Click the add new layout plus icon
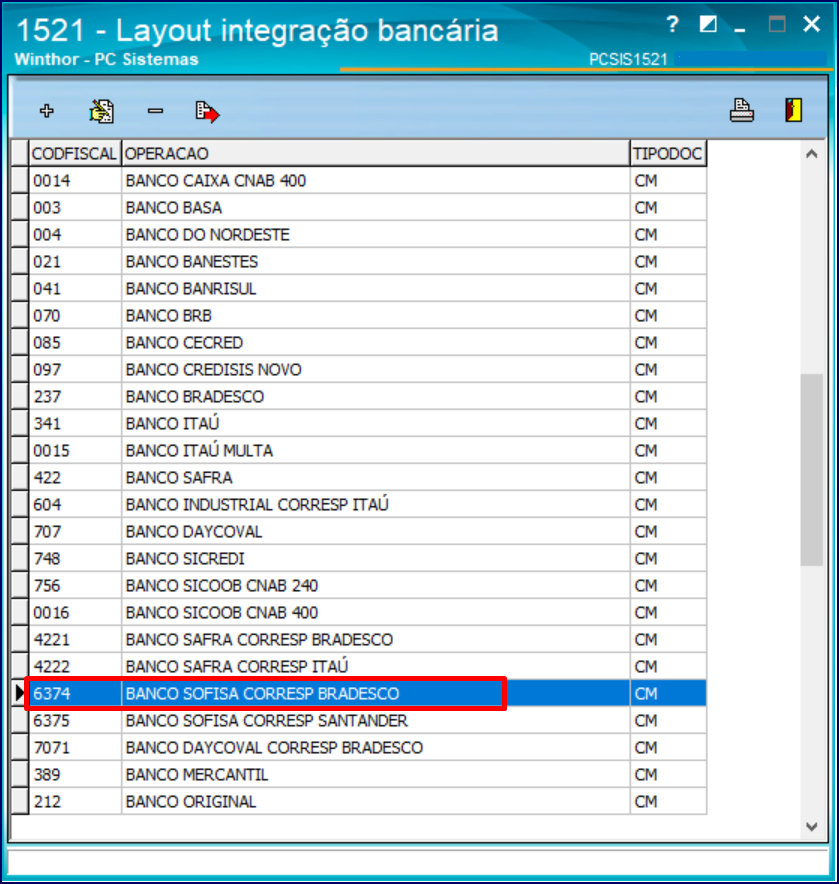This screenshot has width=839, height=884. coord(47,110)
